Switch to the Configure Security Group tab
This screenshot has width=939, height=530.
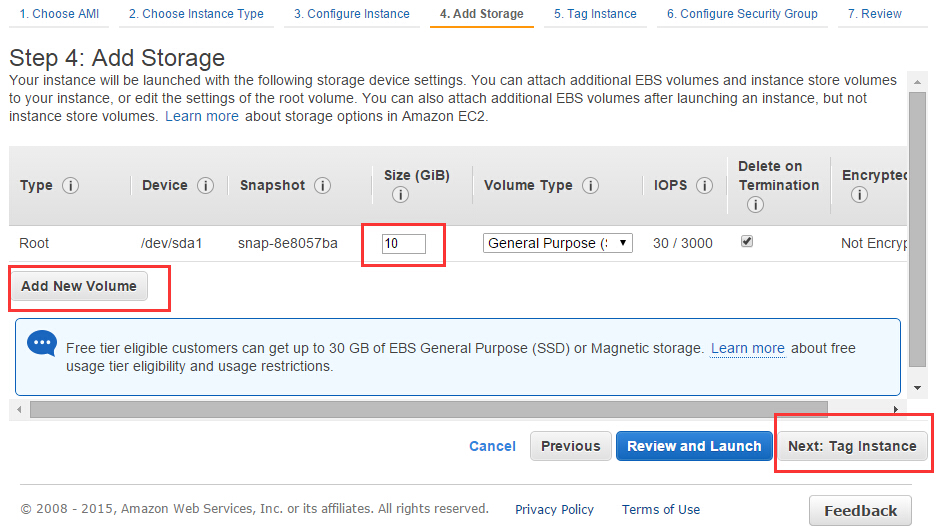(x=743, y=14)
